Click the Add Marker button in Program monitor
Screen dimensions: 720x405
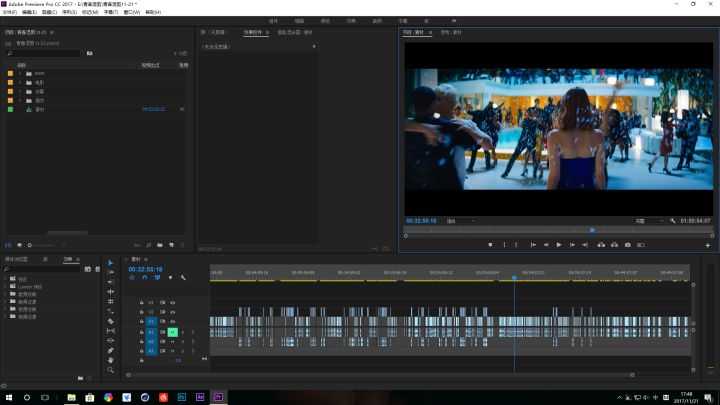click(x=490, y=245)
